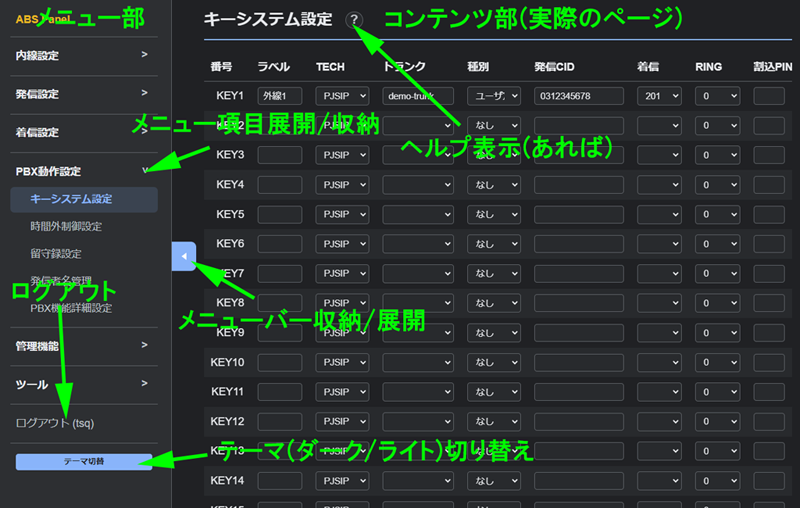Viewport: 800px width, 508px height.
Task: Expand the 着信設定 menu section
Action: 80,132
